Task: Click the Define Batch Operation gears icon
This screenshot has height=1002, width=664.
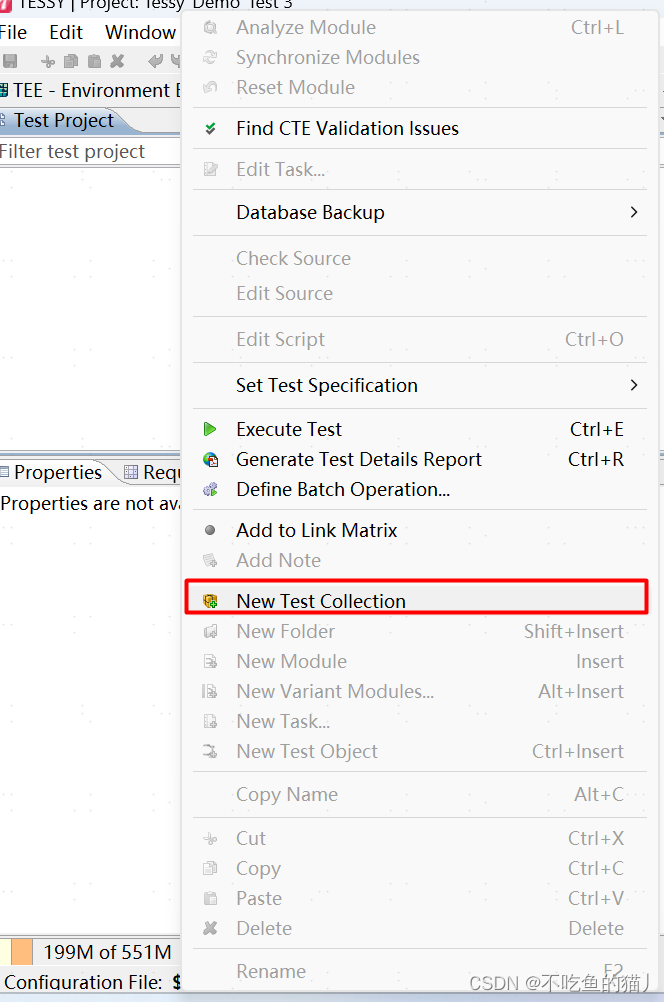Action: [x=210, y=489]
